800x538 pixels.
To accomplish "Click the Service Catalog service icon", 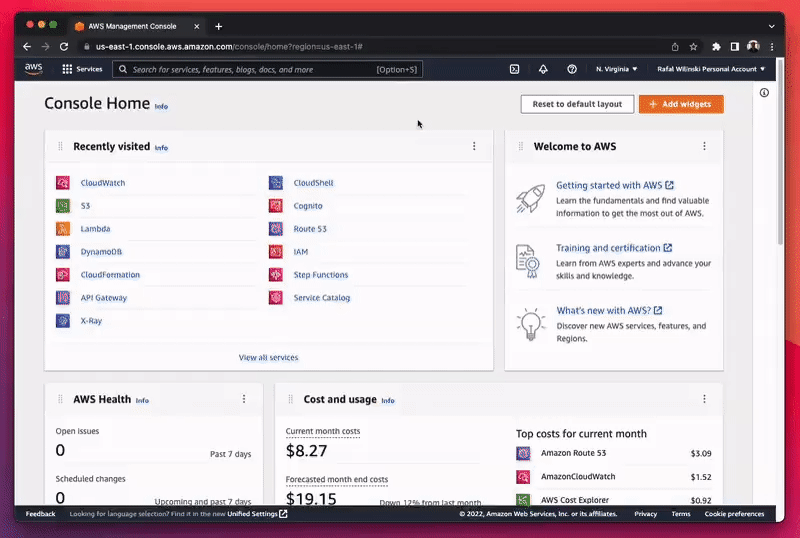I will 276,298.
